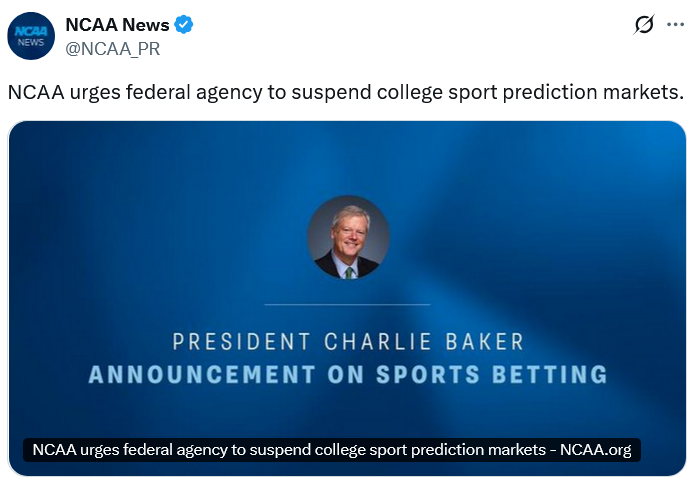
Task: Click the Grok slashed-circle icon
Action: coord(644,25)
